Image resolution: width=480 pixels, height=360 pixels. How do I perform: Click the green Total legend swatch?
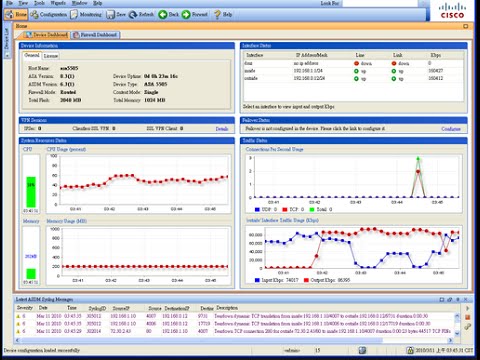[x=312, y=209]
